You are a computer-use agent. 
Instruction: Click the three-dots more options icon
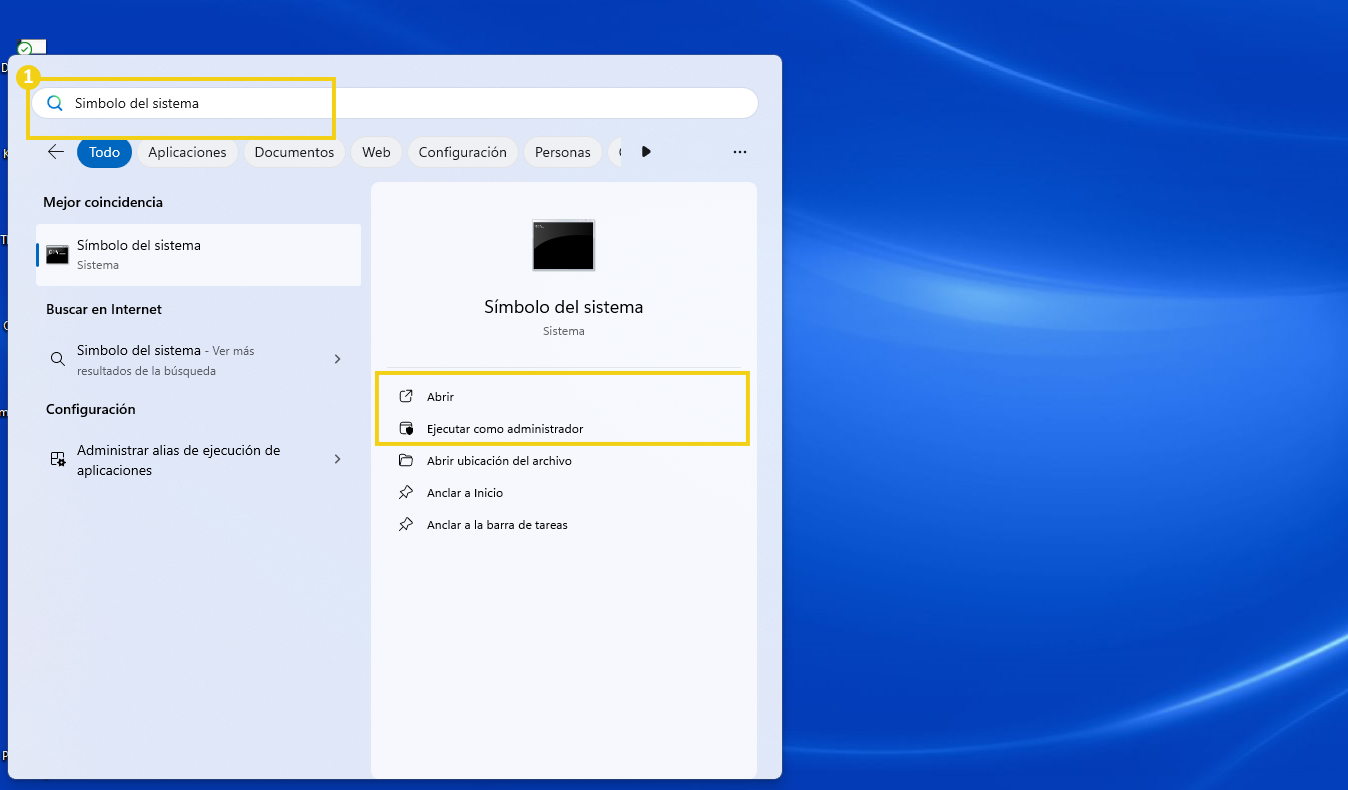coord(740,152)
